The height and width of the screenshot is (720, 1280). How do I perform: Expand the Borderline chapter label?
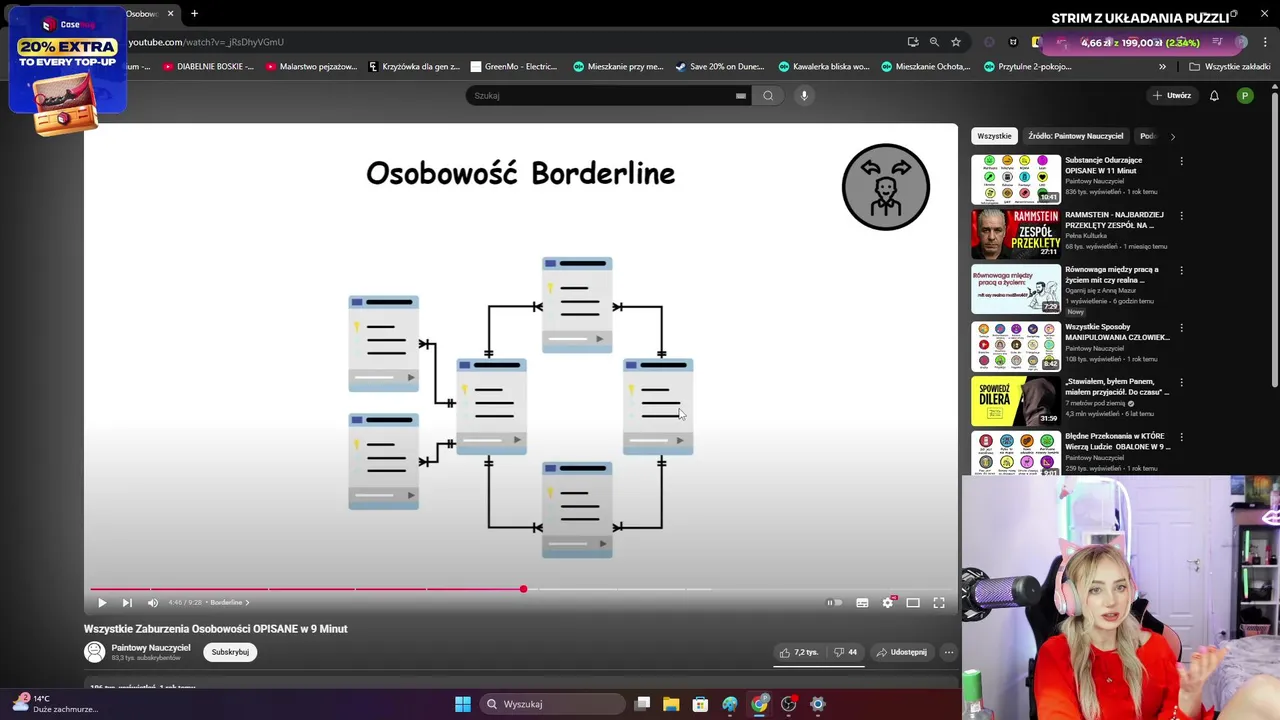click(230, 603)
